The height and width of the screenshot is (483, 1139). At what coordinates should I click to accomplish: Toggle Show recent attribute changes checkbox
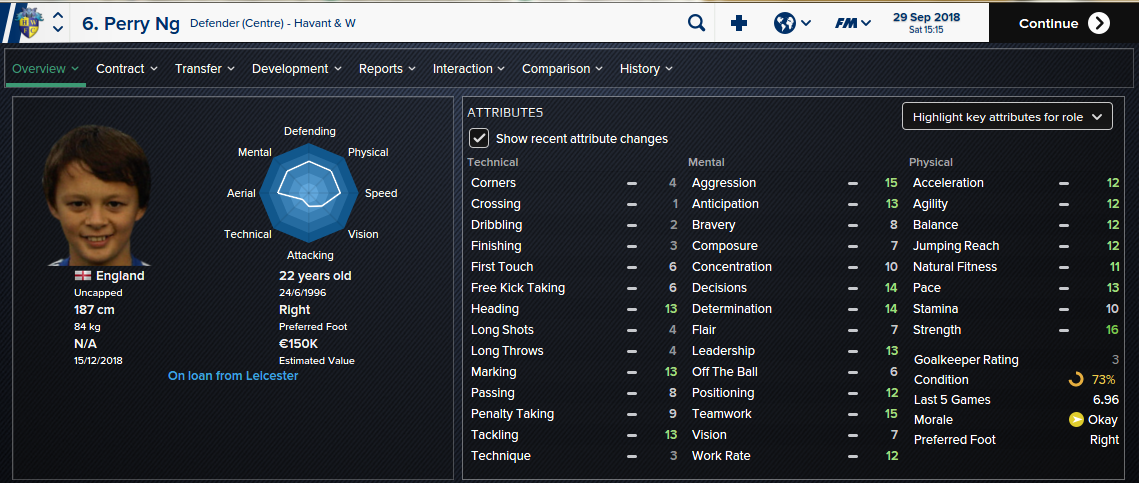click(479, 138)
